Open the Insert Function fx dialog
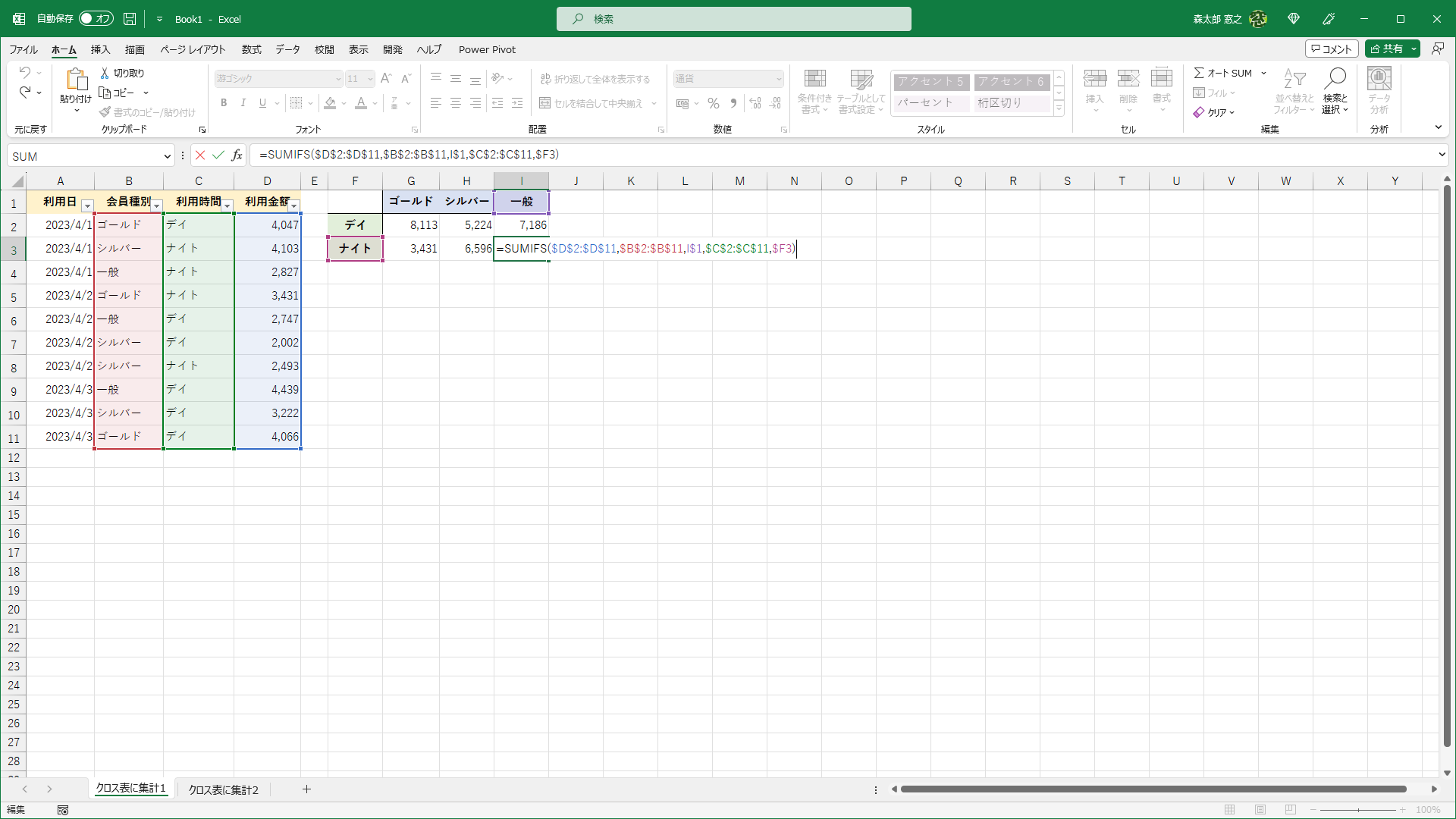This screenshot has height=819, width=1456. point(237,155)
